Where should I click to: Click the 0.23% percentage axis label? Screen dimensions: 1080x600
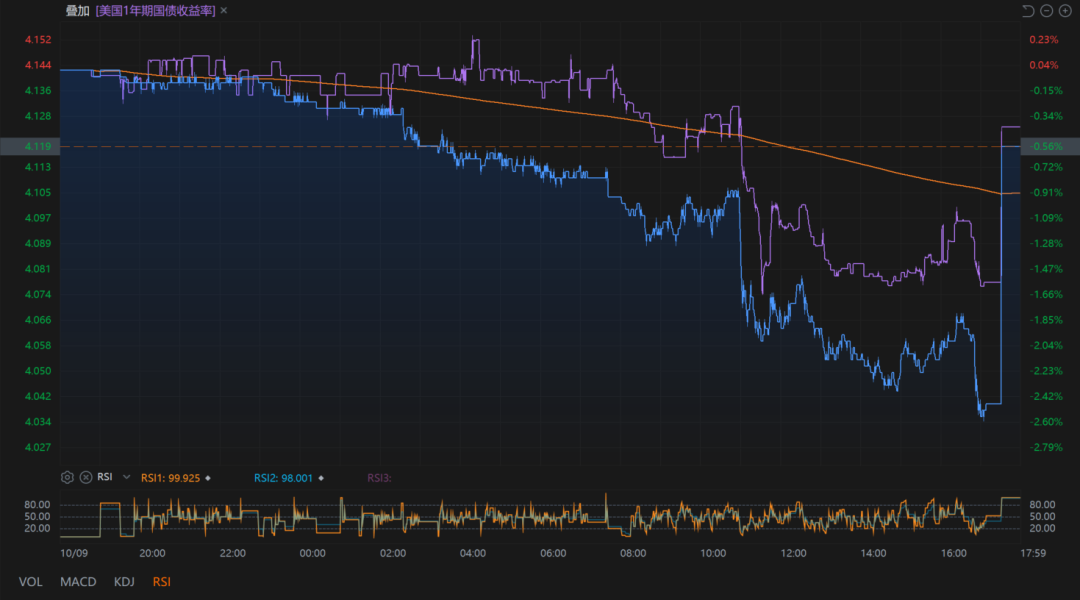click(x=1044, y=40)
